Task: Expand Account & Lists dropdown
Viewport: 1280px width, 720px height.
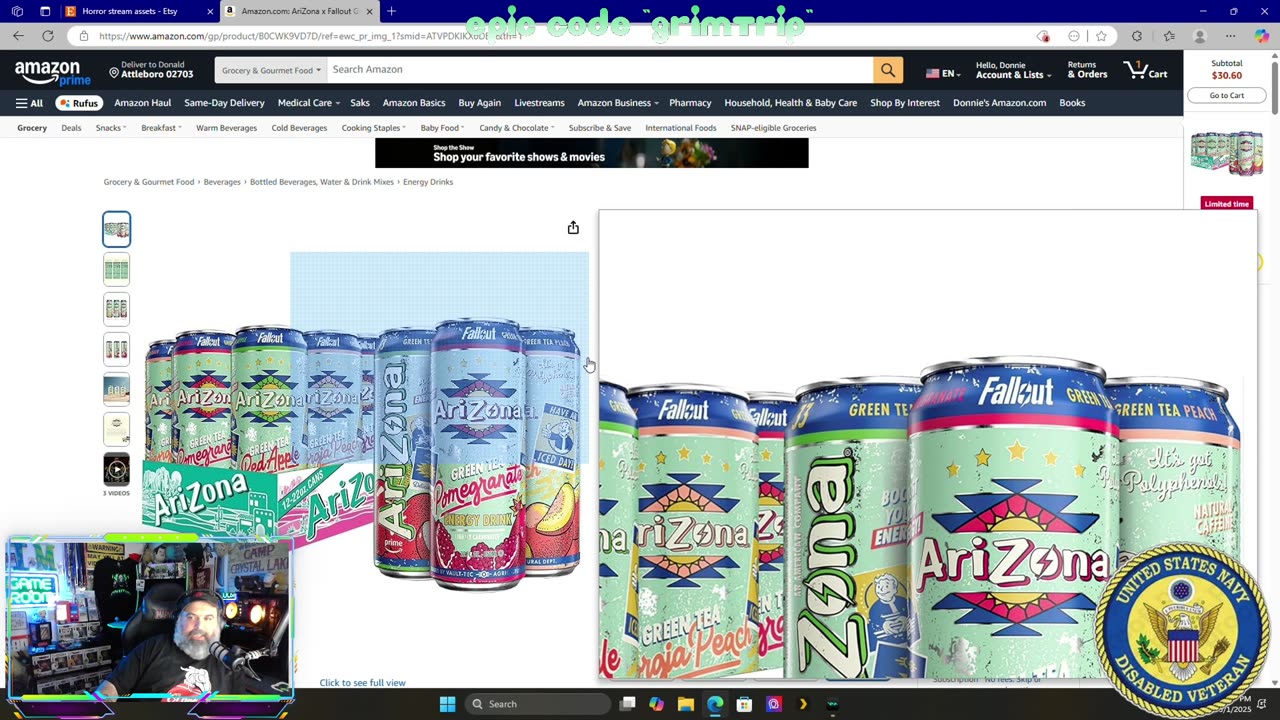Action: [1013, 70]
